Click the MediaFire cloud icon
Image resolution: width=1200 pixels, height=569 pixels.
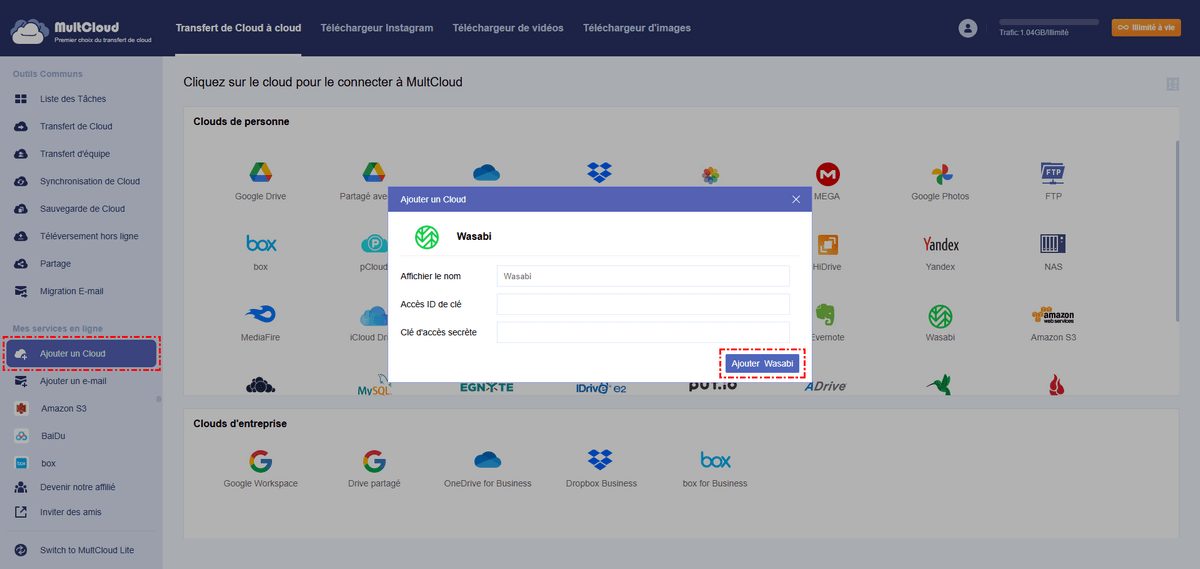pyautogui.click(x=261, y=315)
